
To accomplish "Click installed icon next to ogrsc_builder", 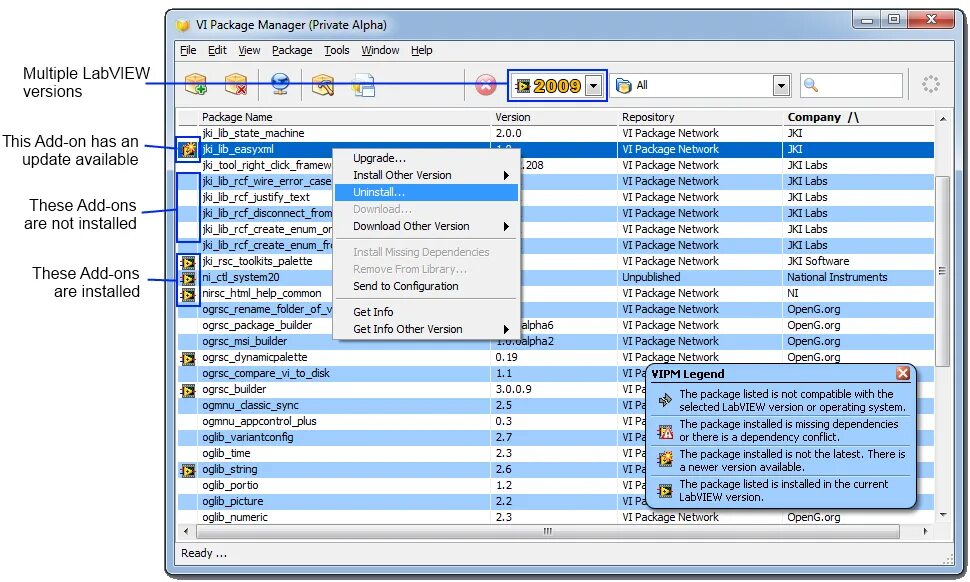I will [188, 390].
